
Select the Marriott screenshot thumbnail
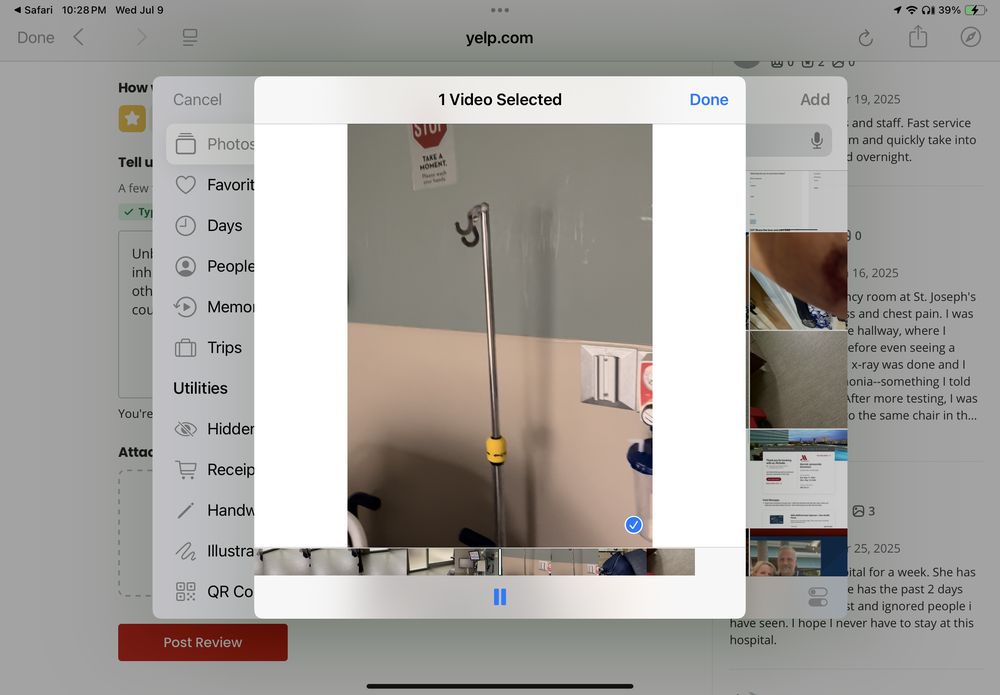pos(797,478)
